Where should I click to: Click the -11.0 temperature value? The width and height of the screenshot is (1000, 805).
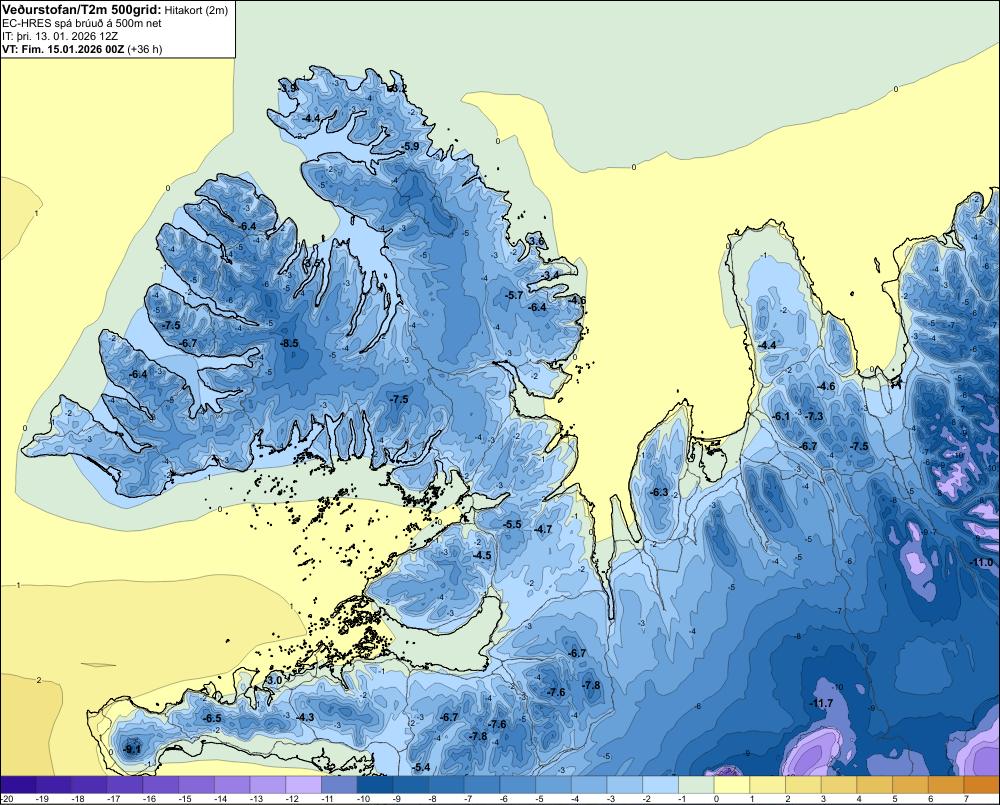[x=981, y=563]
